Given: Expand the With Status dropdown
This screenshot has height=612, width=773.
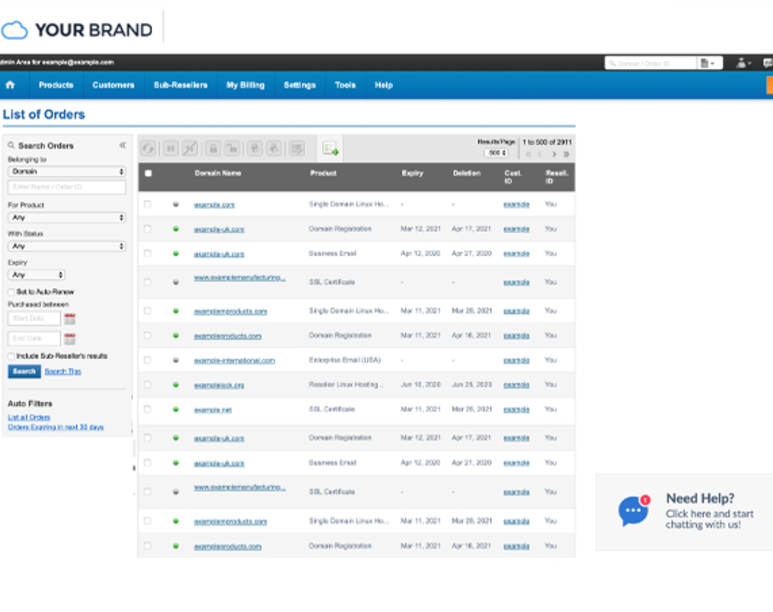Looking at the screenshot, I should click(x=66, y=246).
